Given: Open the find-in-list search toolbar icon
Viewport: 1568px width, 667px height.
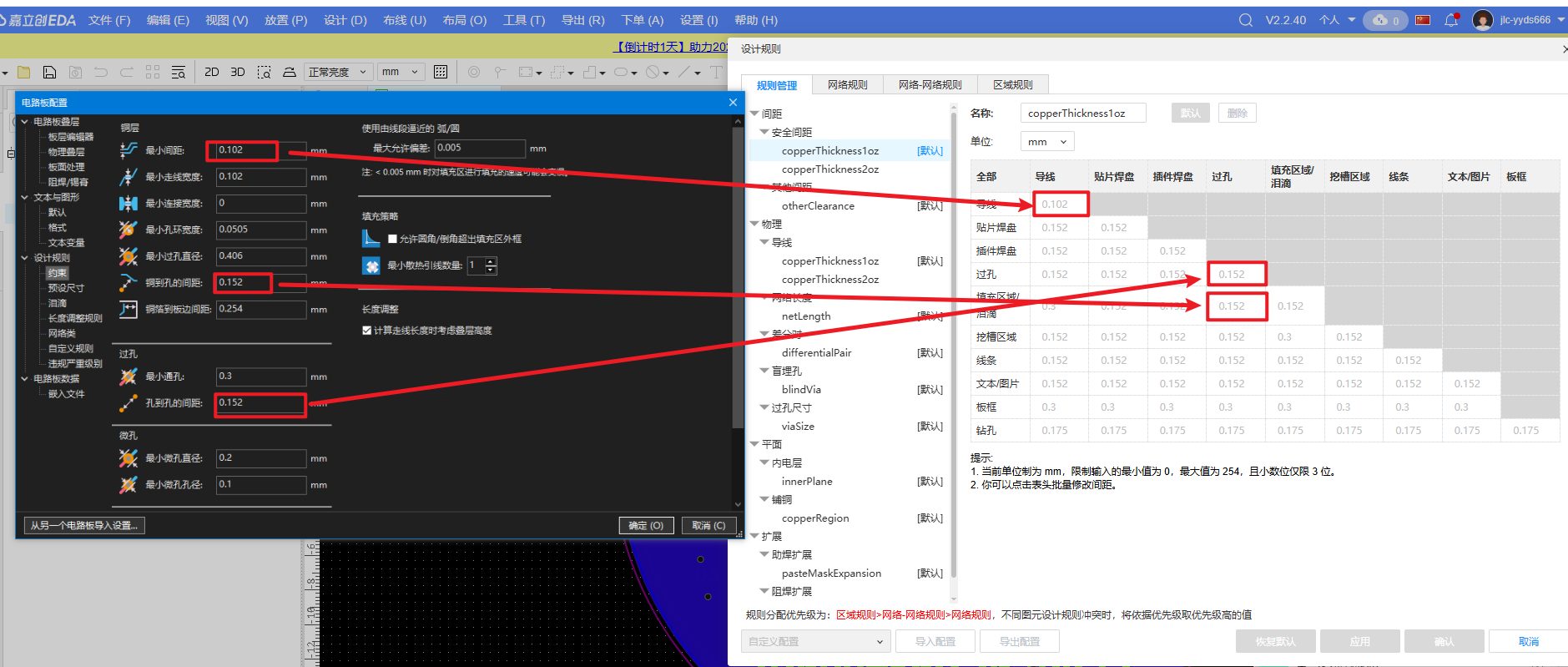Looking at the screenshot, I should (179, 73).
